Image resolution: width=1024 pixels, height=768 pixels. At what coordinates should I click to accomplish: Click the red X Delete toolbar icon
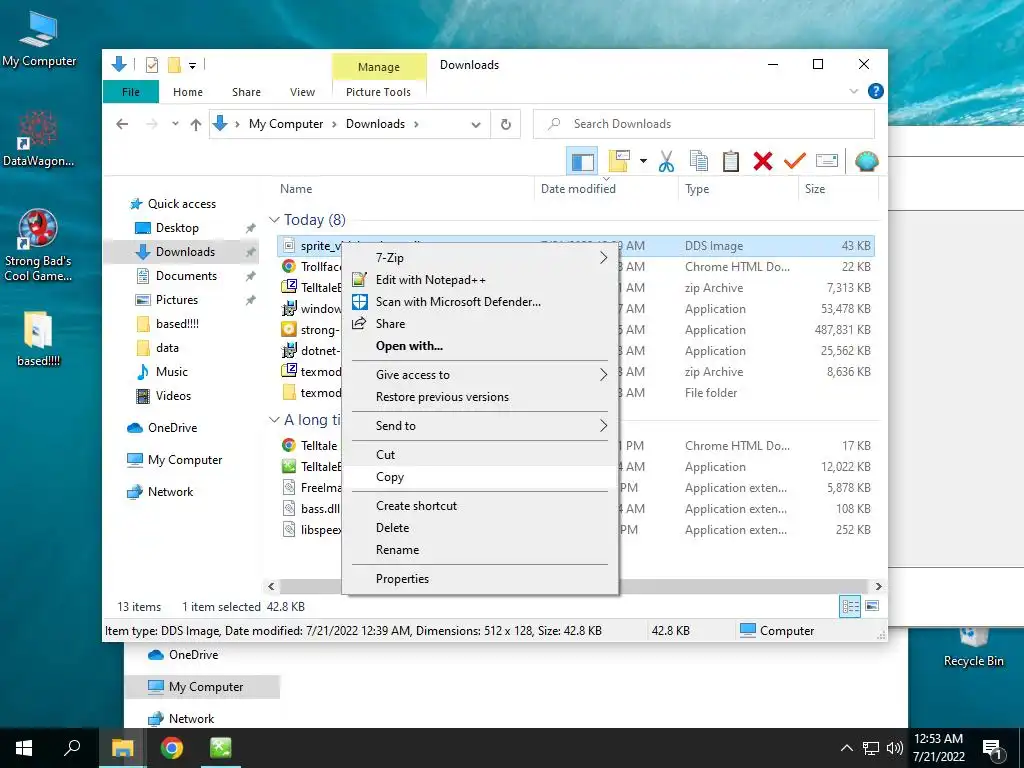tap(763, 161)
